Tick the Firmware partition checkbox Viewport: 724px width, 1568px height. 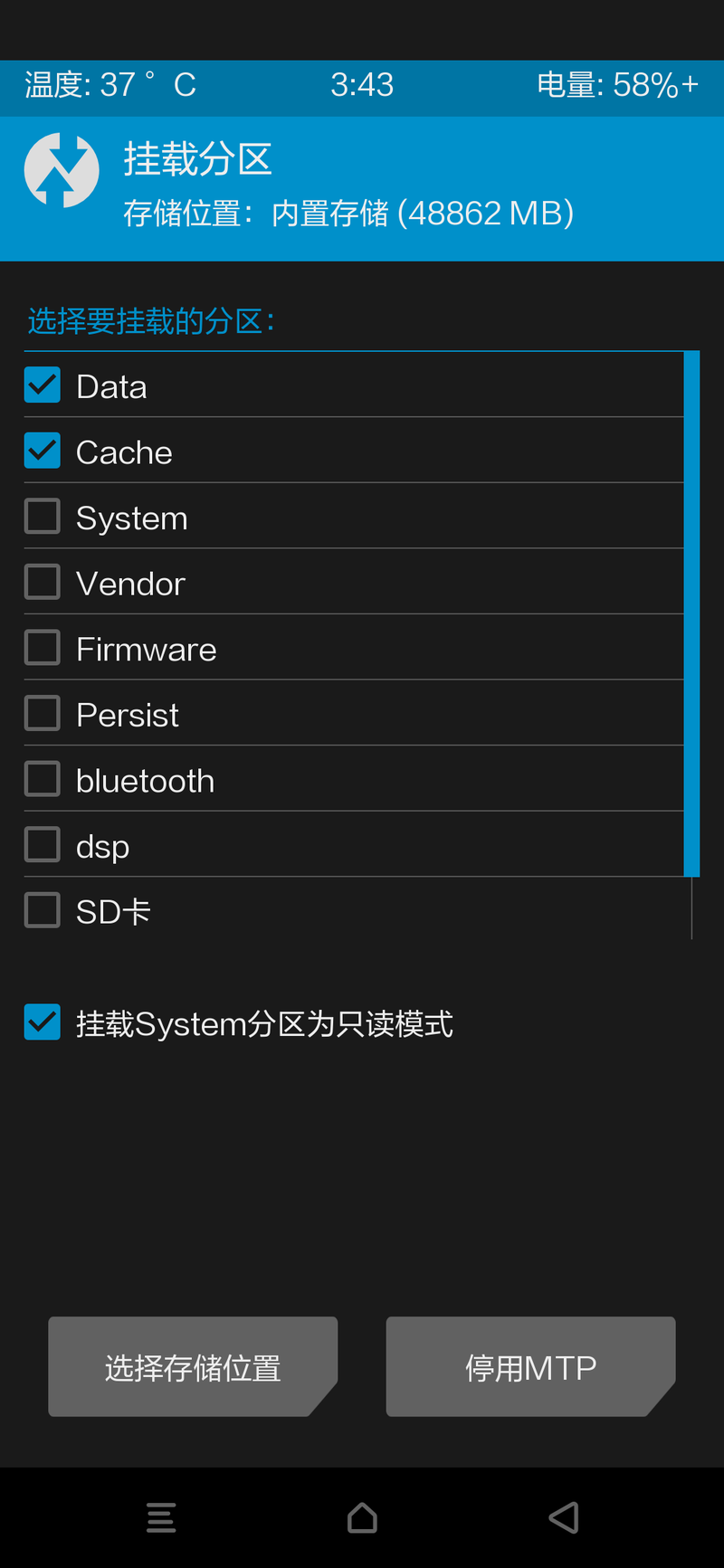point(43,648)
